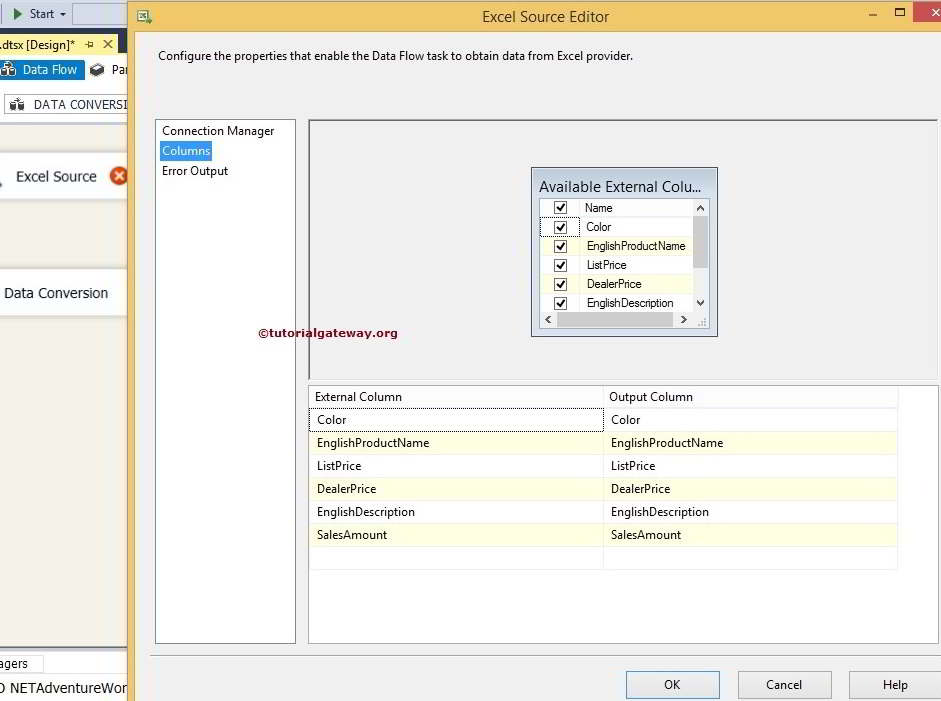Click the pin icon on the dtsx Design tab
Screen dimensions: 941x701
click(89, 45)
